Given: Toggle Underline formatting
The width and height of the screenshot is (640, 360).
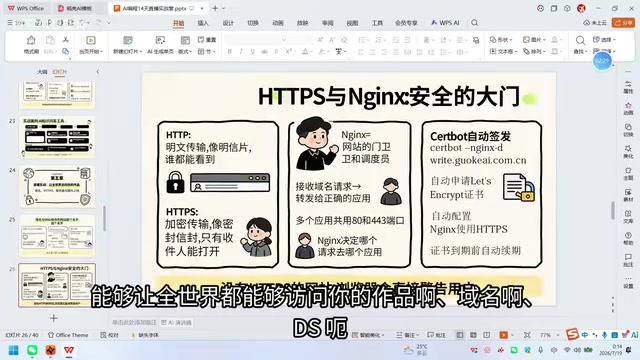Looking at the screenshot, I should coord(253,52).
